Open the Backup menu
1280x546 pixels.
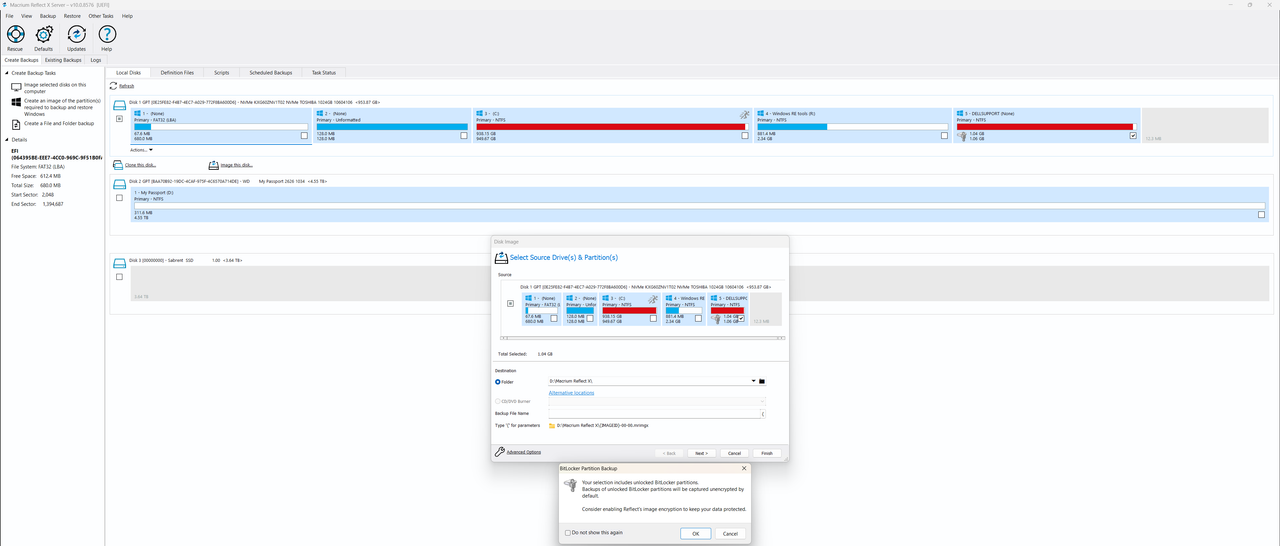(x=48, y=16)
